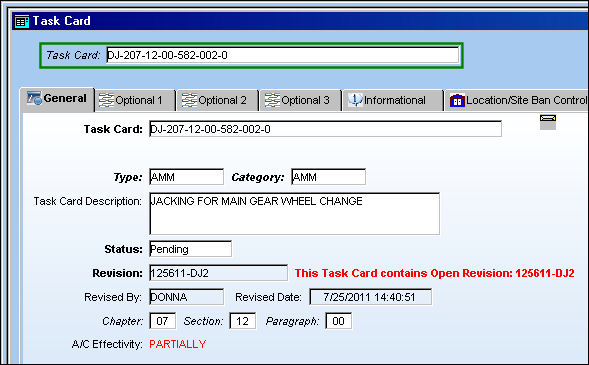Click the Category field containing AMM
This screenshot has width=589, height=365.
pyautogui.click(x=328, y=177)
